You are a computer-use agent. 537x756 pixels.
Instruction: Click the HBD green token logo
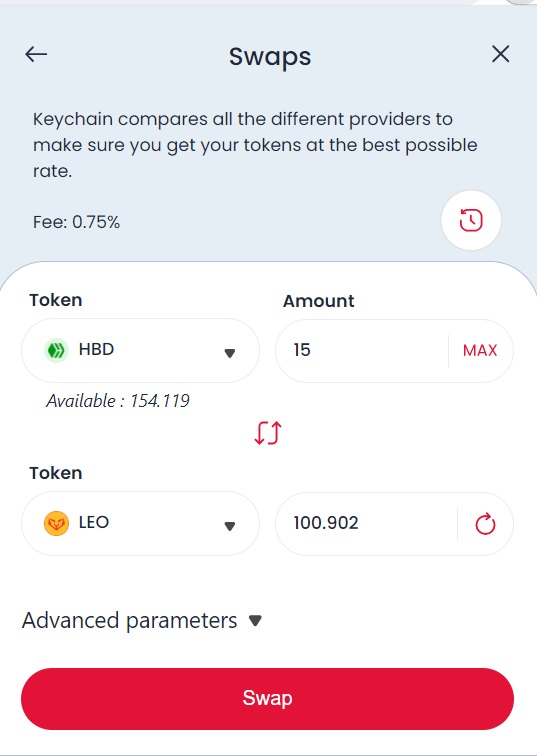tap(56, 350)
